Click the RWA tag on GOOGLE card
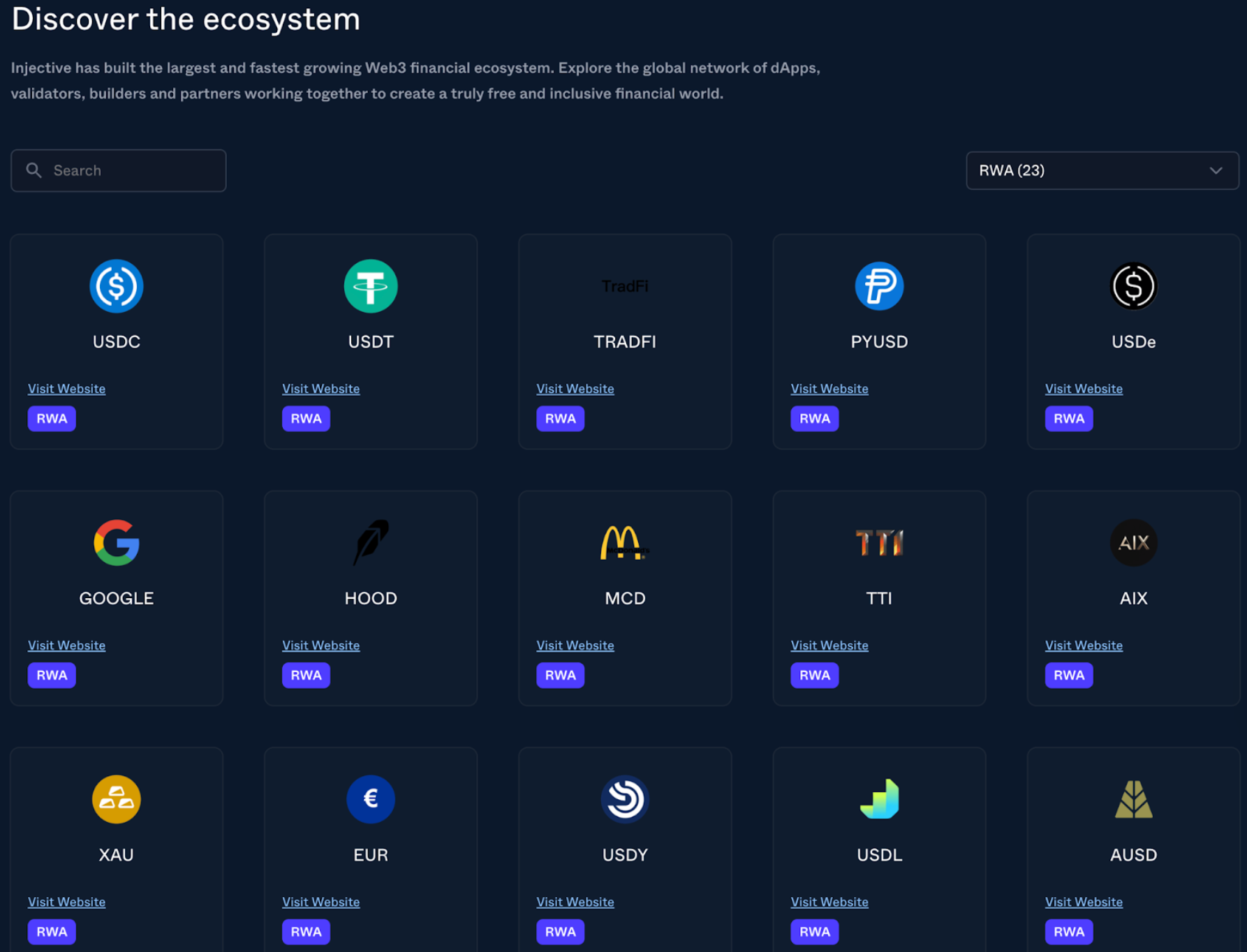 pyautogui.click(x=52, y=676)
